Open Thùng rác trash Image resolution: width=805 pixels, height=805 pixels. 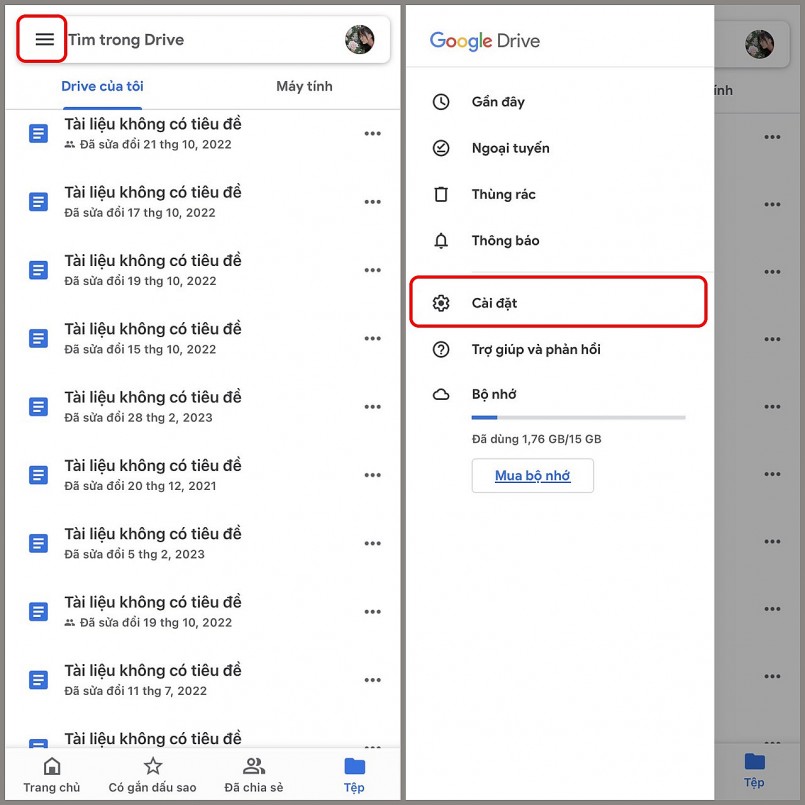click(503, 195)
